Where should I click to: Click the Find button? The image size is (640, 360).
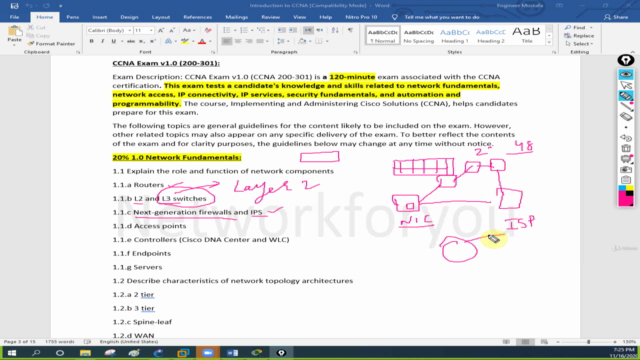pyautogui.click(x=576, y=27)
